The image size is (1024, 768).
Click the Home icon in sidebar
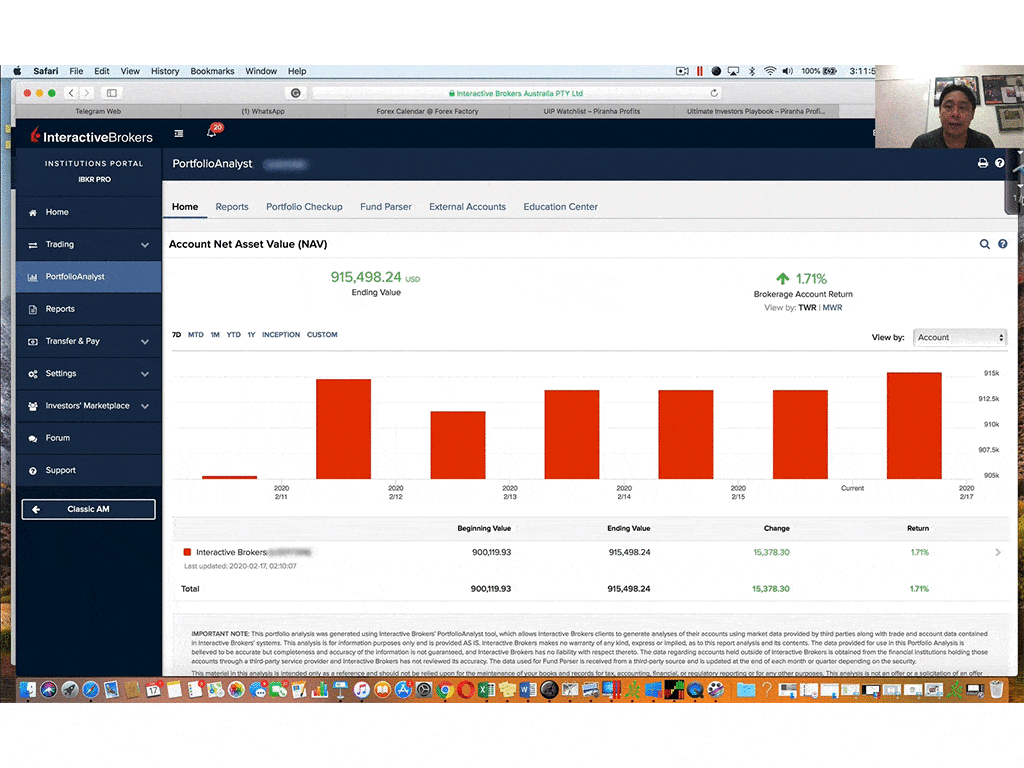pos(33,212)
